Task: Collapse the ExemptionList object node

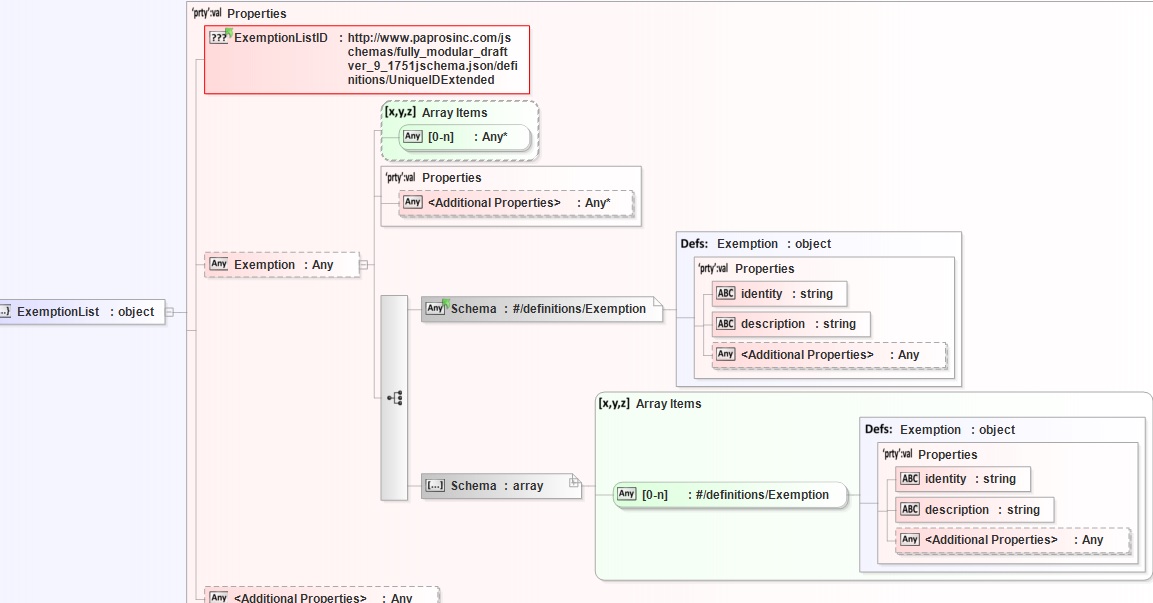Action: [169, 312]
